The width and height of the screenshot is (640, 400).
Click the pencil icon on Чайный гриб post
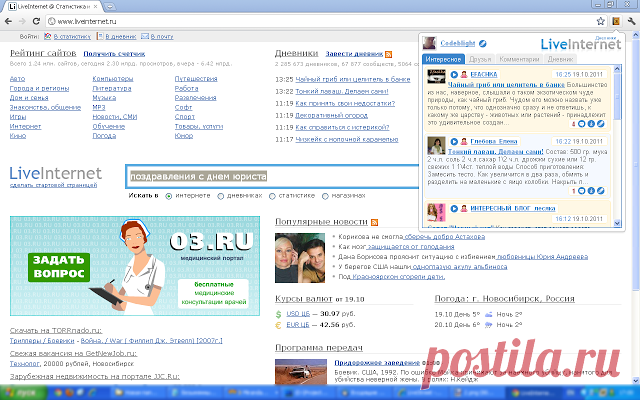coord(600,124)
